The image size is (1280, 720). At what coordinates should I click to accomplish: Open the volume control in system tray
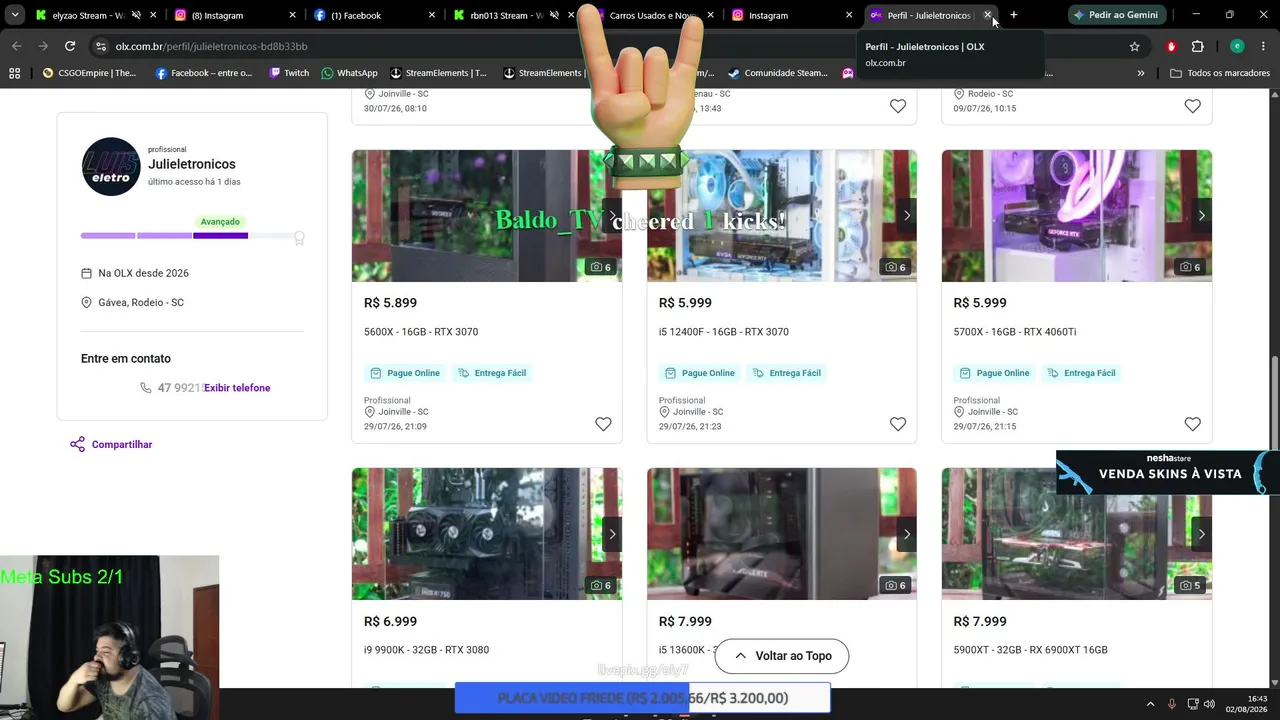coord(1209,704)
